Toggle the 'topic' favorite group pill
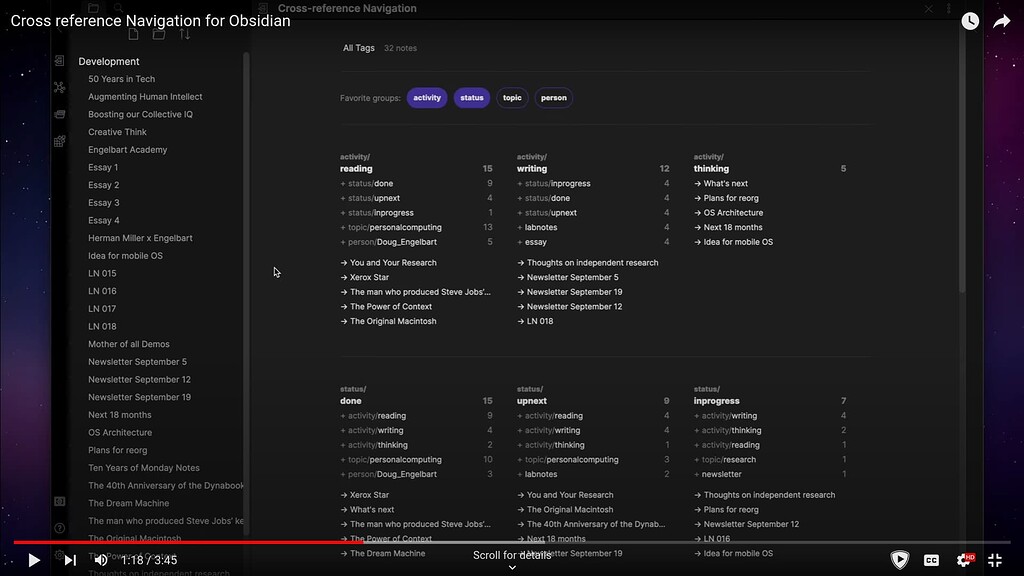The height and width of the screenshot is (576, 1024). point(513,97)
